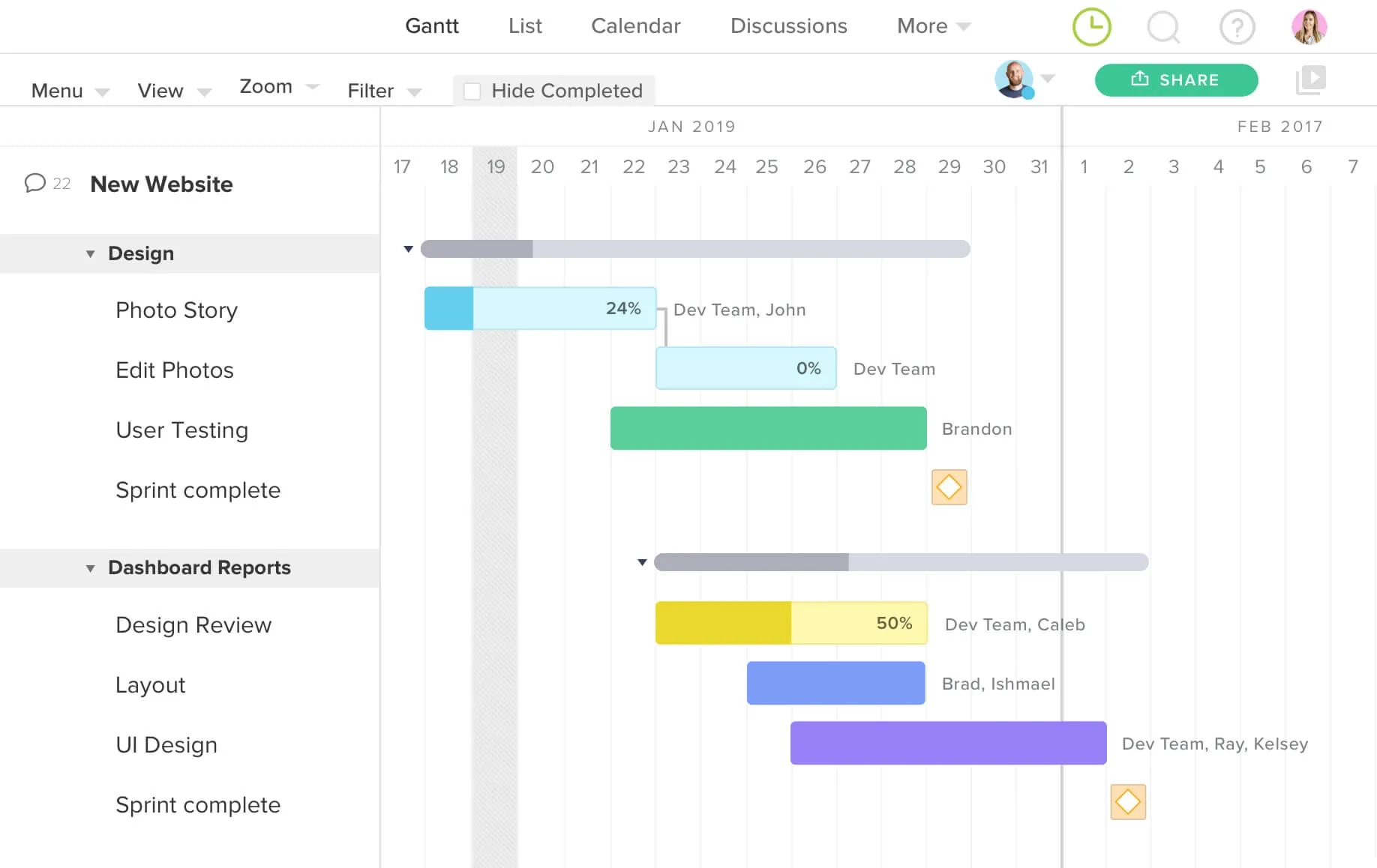1377x868 pixels.
Task: Enable the Hide Completed checkbox
Action: [472, 90]
